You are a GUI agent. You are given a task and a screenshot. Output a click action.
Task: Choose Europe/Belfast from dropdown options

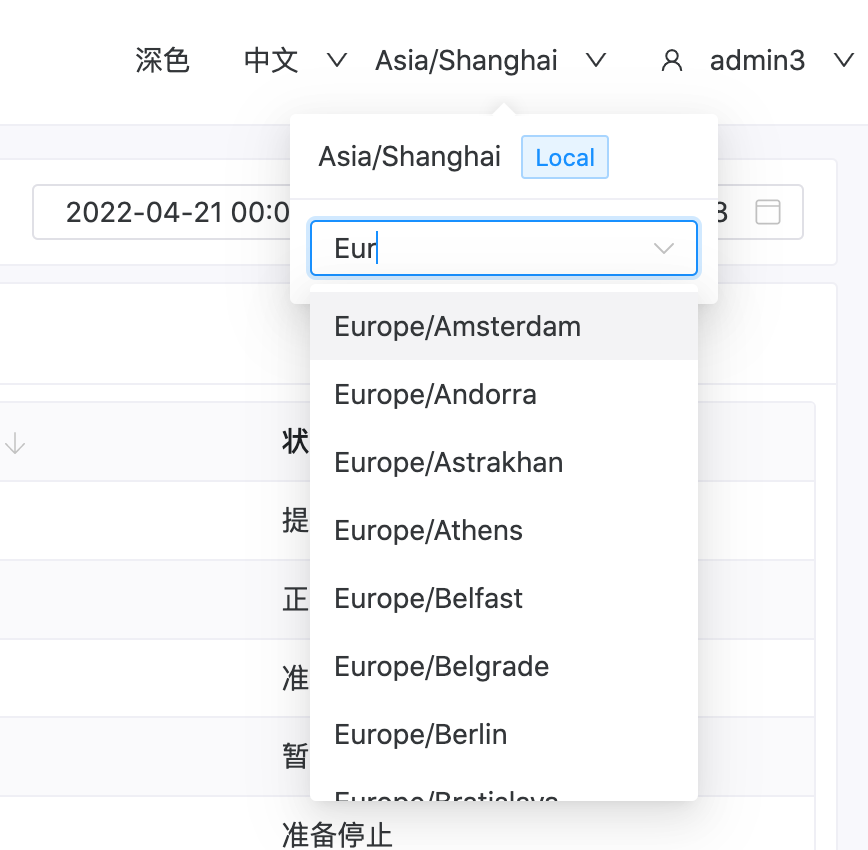coord(428,599)
